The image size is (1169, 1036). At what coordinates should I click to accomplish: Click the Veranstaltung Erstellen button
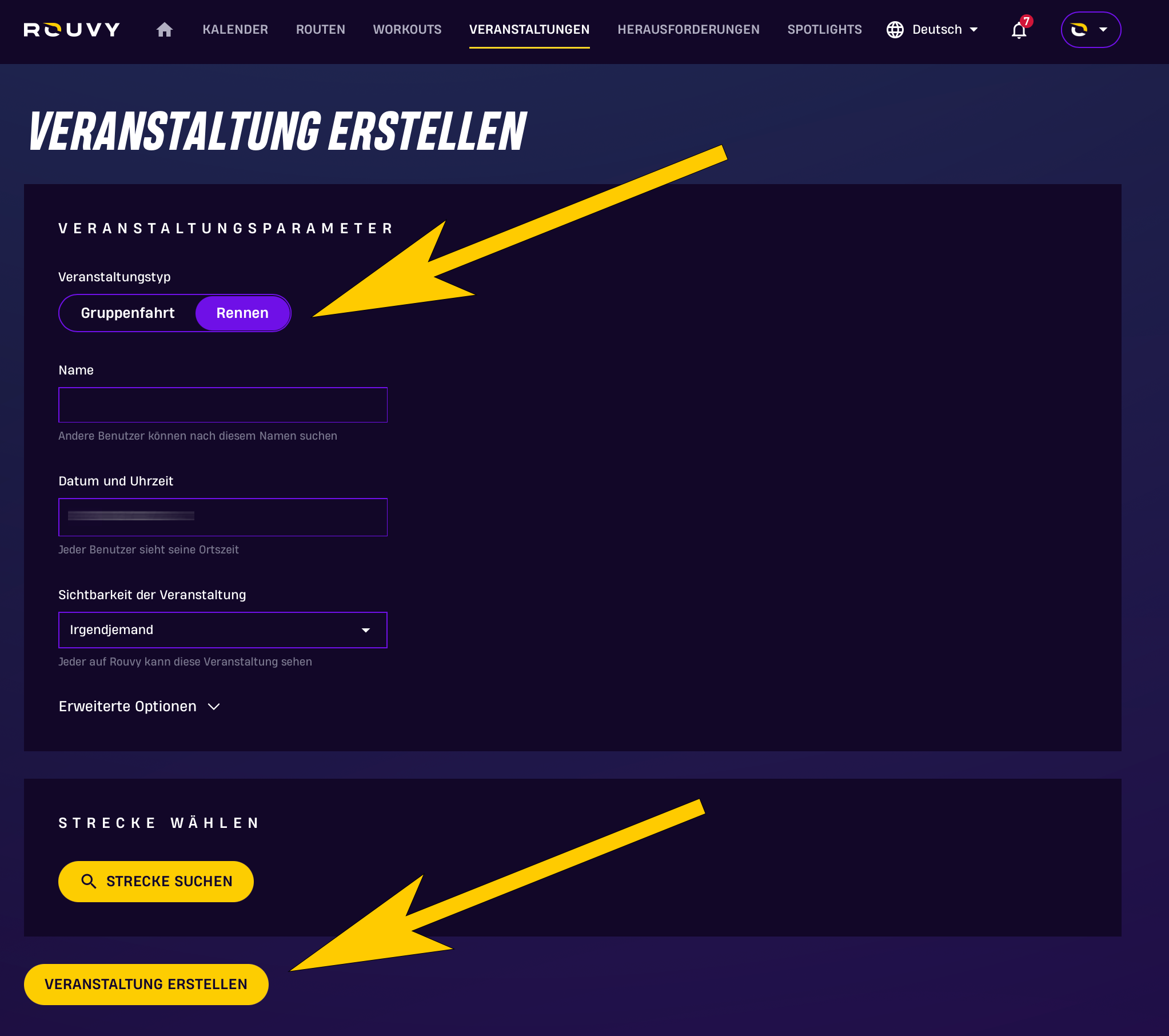tap(146, 984)
